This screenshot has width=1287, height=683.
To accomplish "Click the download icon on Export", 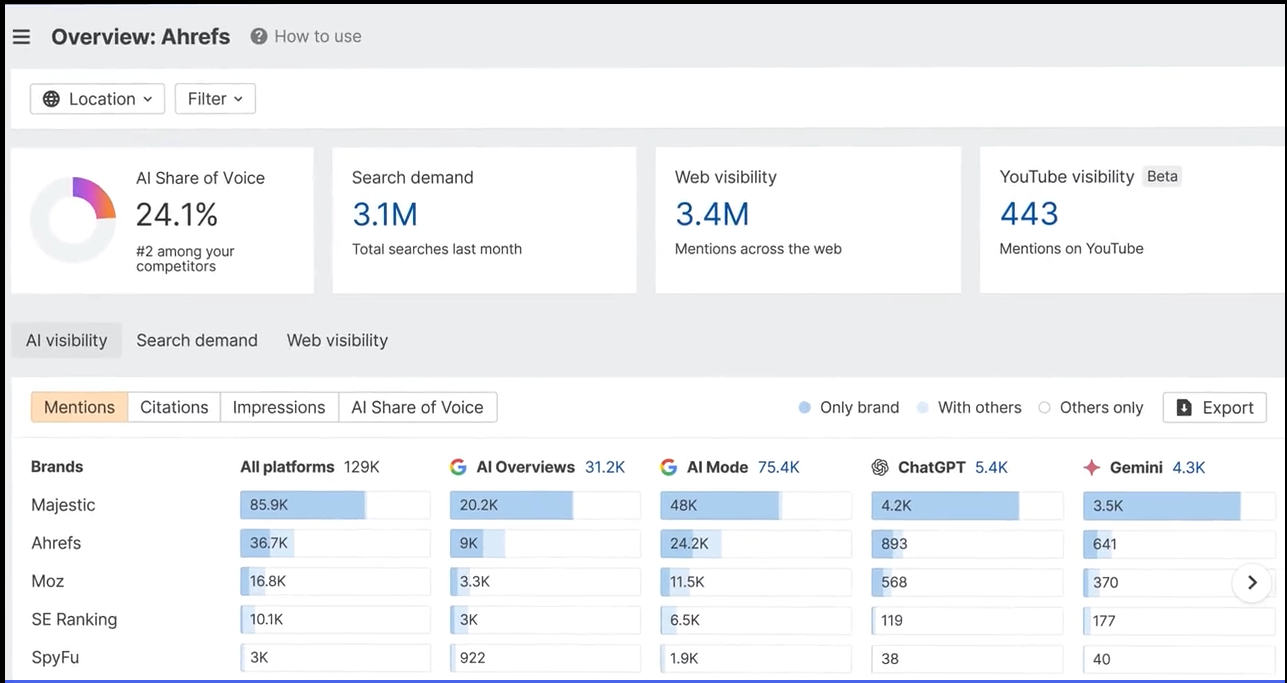I will click(x=1184, y=407).
